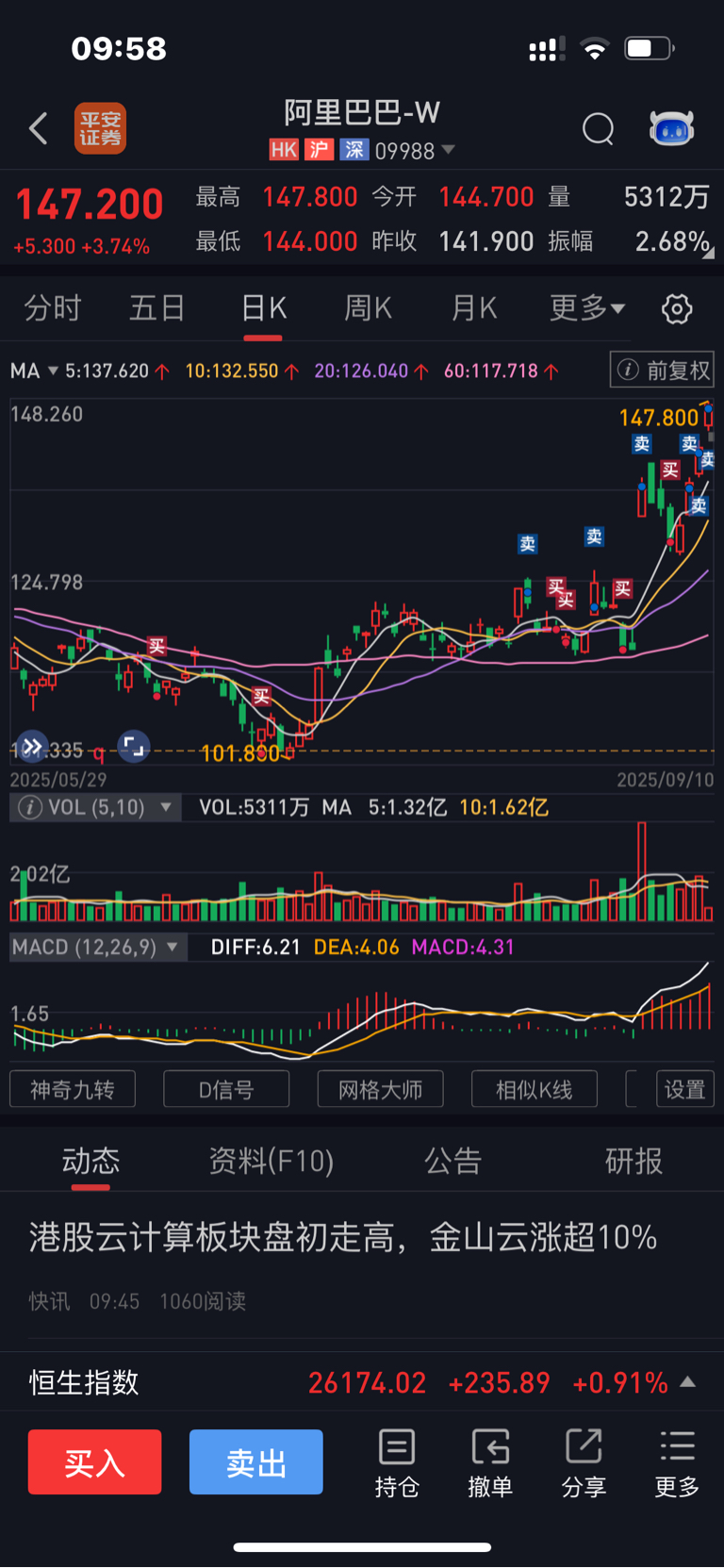Image resolution: width=724 pixels, height=1568 pixels.
Task: Tap the start date 2025/05/29 label
Action: click(x=58, y=780)
